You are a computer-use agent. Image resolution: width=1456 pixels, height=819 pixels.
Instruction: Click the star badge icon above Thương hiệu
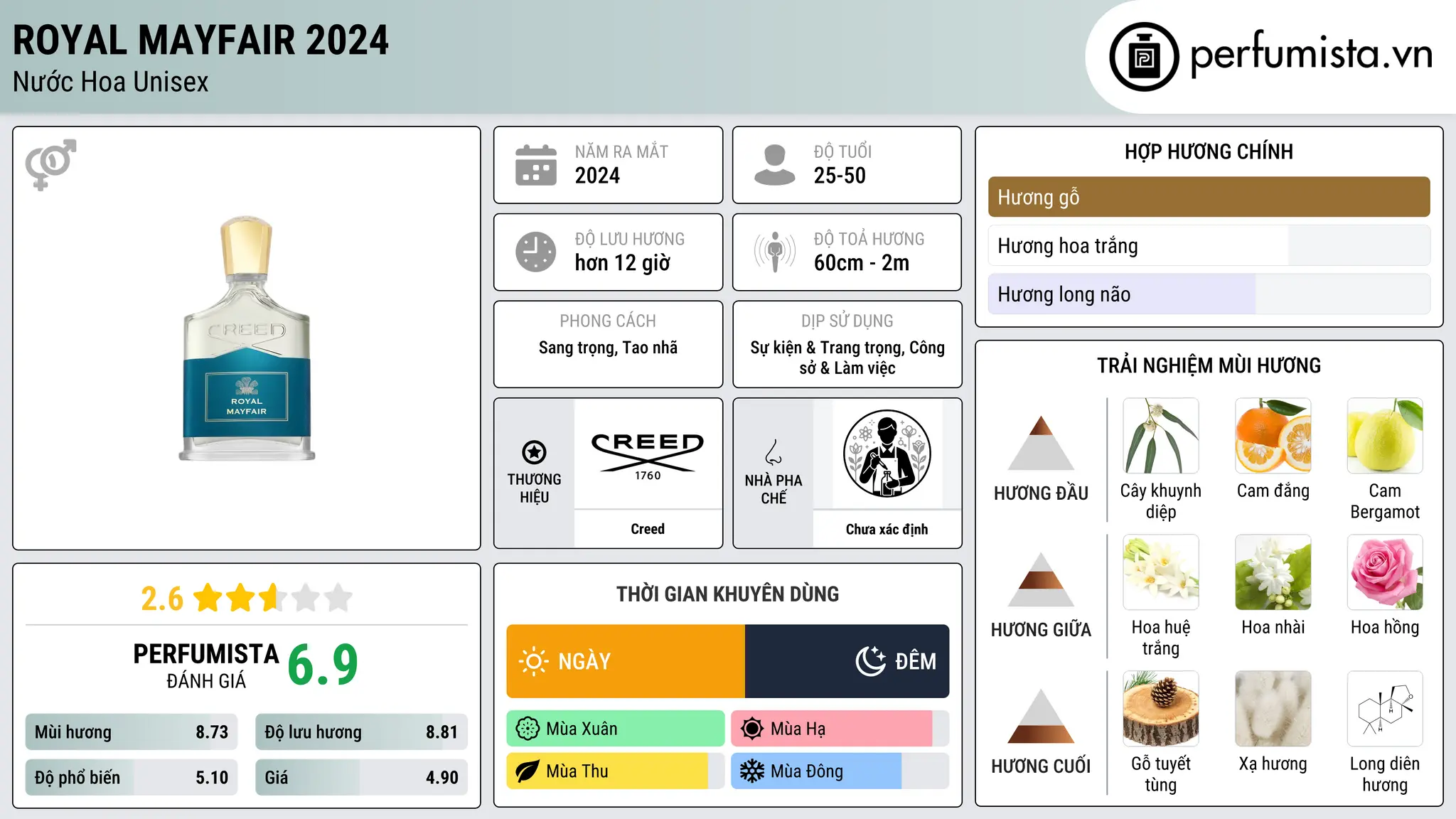click(534, 452)
